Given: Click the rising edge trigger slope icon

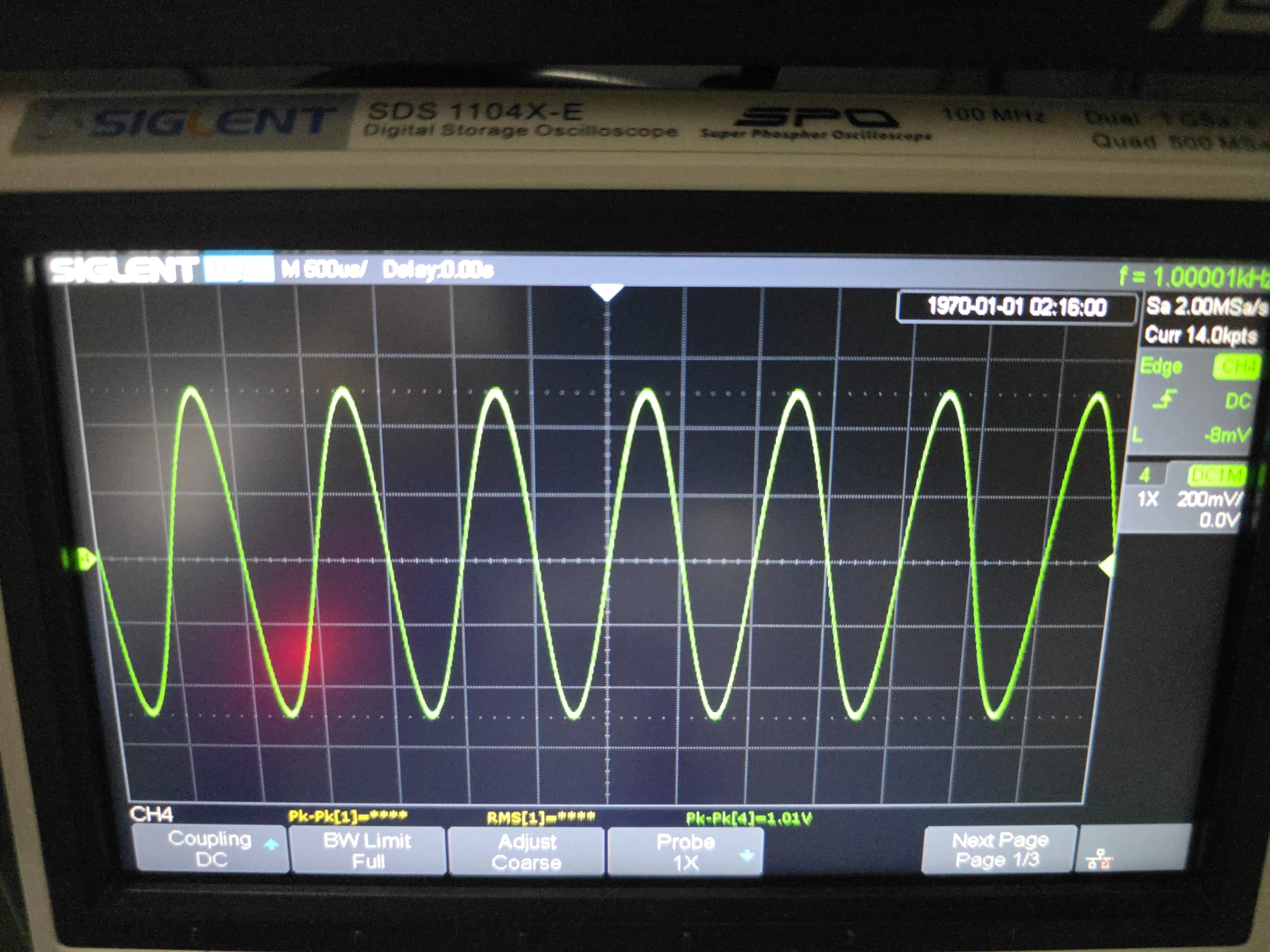Looking at the screenshot, I should (x=1166, y=400).
